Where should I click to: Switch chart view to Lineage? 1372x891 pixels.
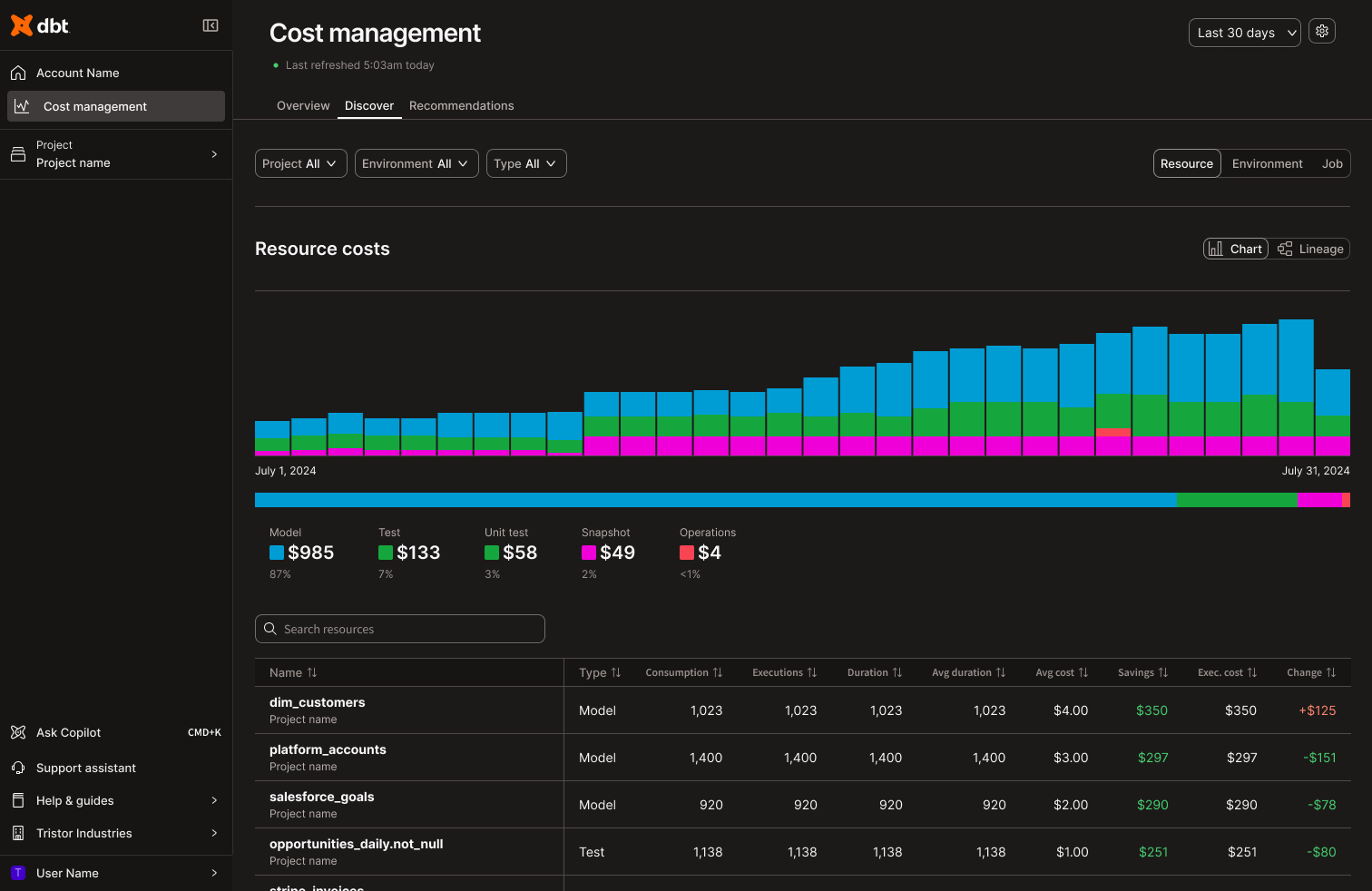click(x=1309, y=248)
